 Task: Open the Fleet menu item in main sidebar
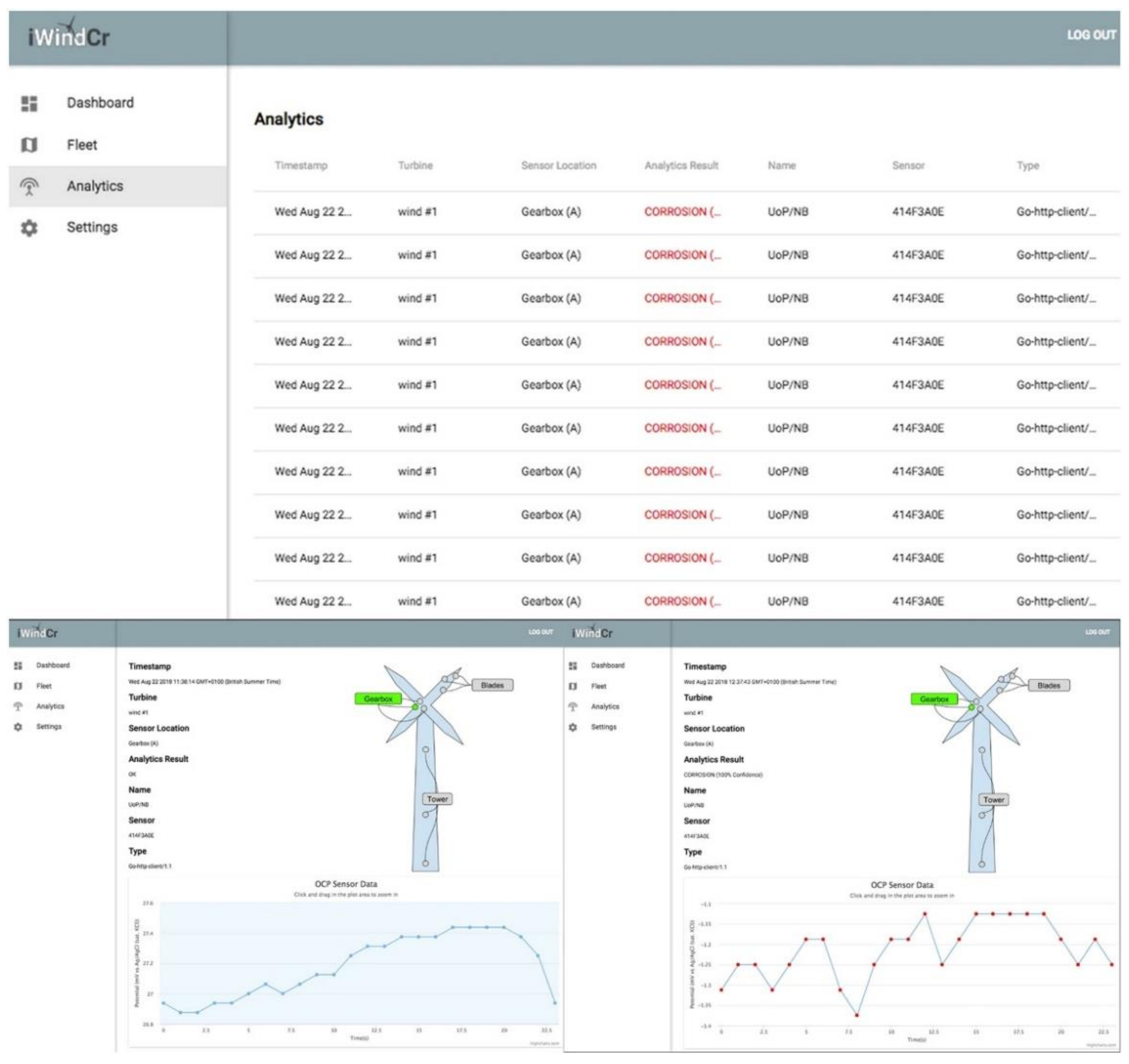[82, 145]
